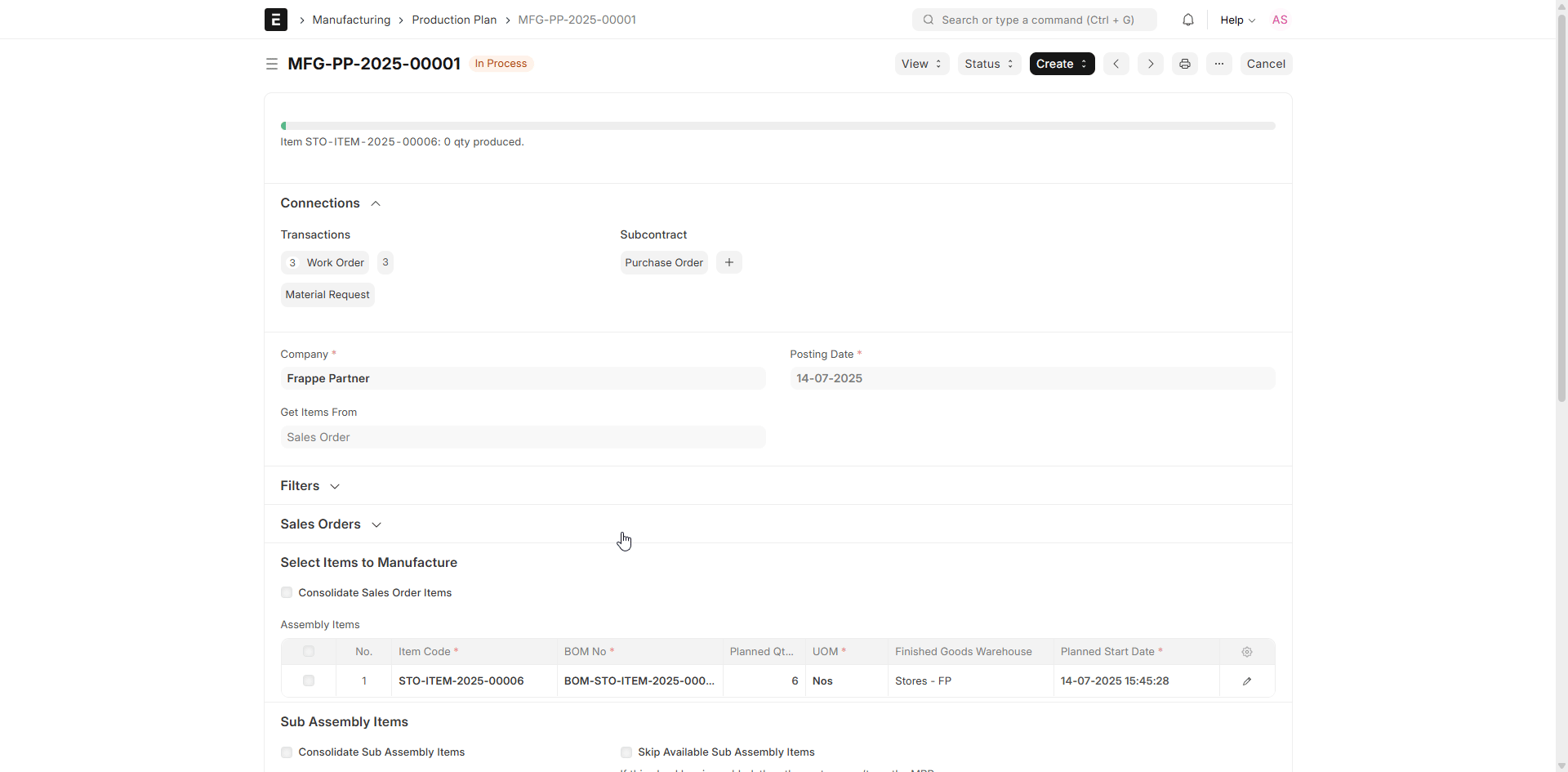The image size is (1568, 772).
Task: Add new Purchase Order with plus icon
Action: (x=728, y=262)
